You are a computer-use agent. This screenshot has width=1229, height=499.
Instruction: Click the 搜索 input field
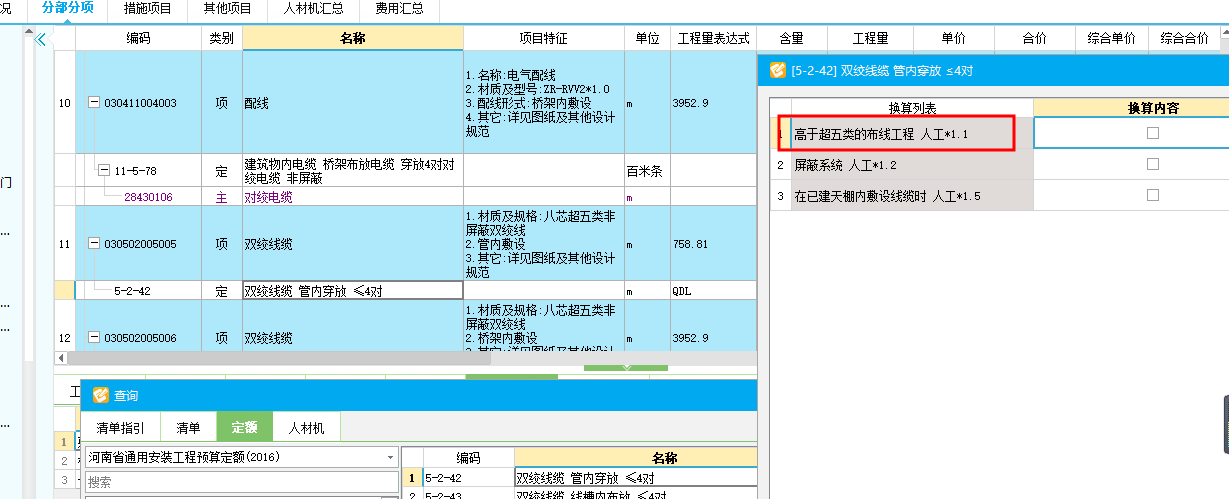pos(240,482)
